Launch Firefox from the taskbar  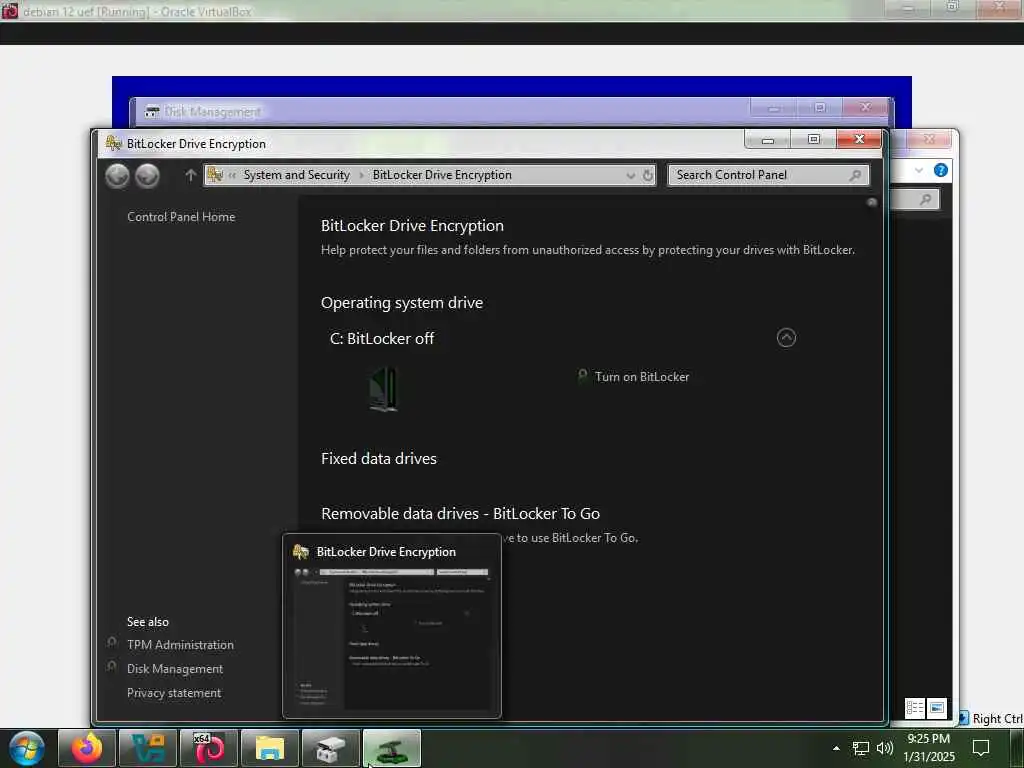(87, 748)
